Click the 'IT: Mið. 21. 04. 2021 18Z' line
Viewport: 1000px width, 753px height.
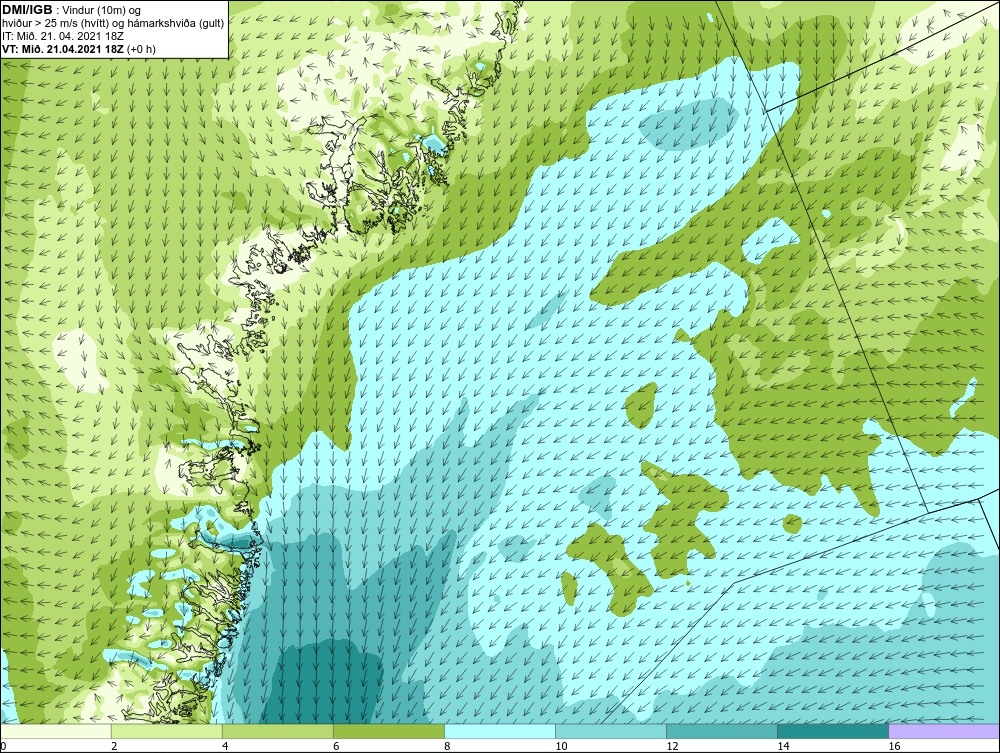[x=63, y=36]
